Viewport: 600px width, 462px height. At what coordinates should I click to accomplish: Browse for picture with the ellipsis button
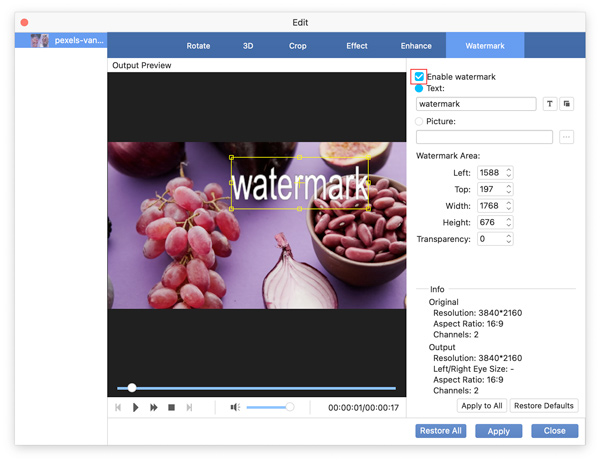[567, 137]
